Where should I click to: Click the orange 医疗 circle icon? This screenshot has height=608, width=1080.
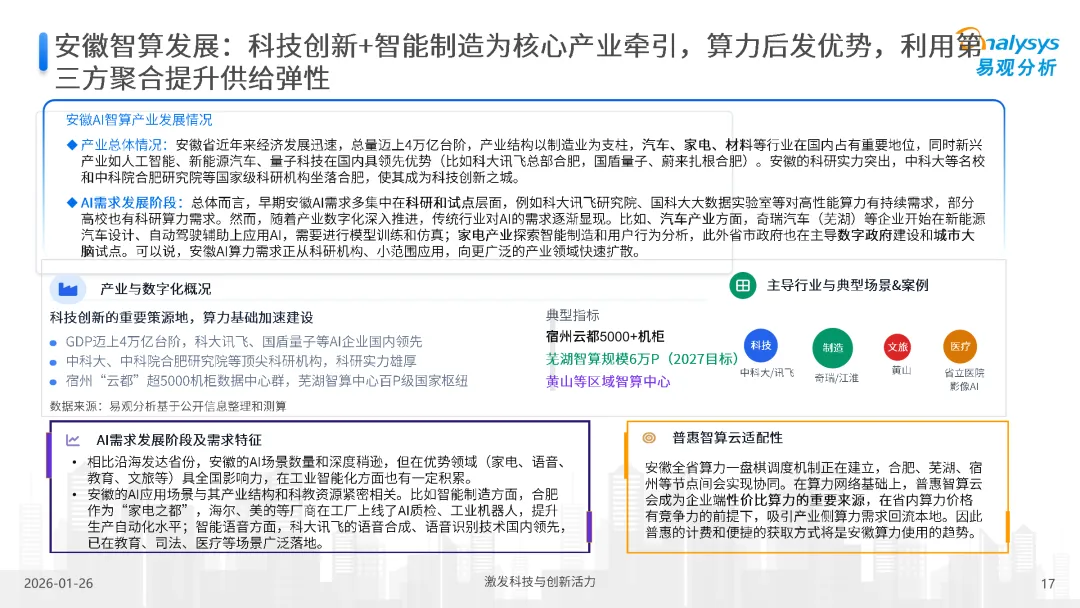click(960, 346)
